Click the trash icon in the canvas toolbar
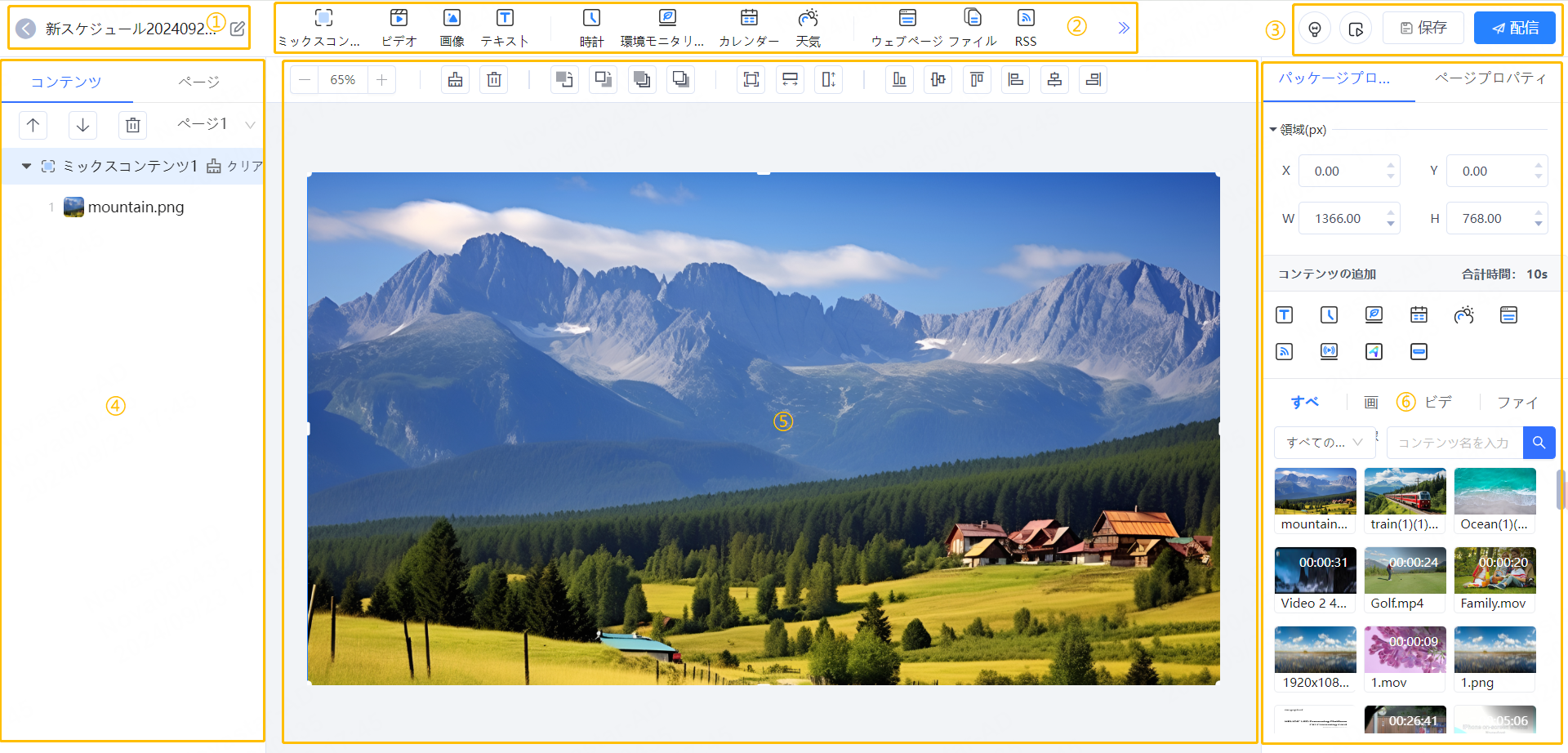This screenshot has width=1568, height=753. click(494, 79)
